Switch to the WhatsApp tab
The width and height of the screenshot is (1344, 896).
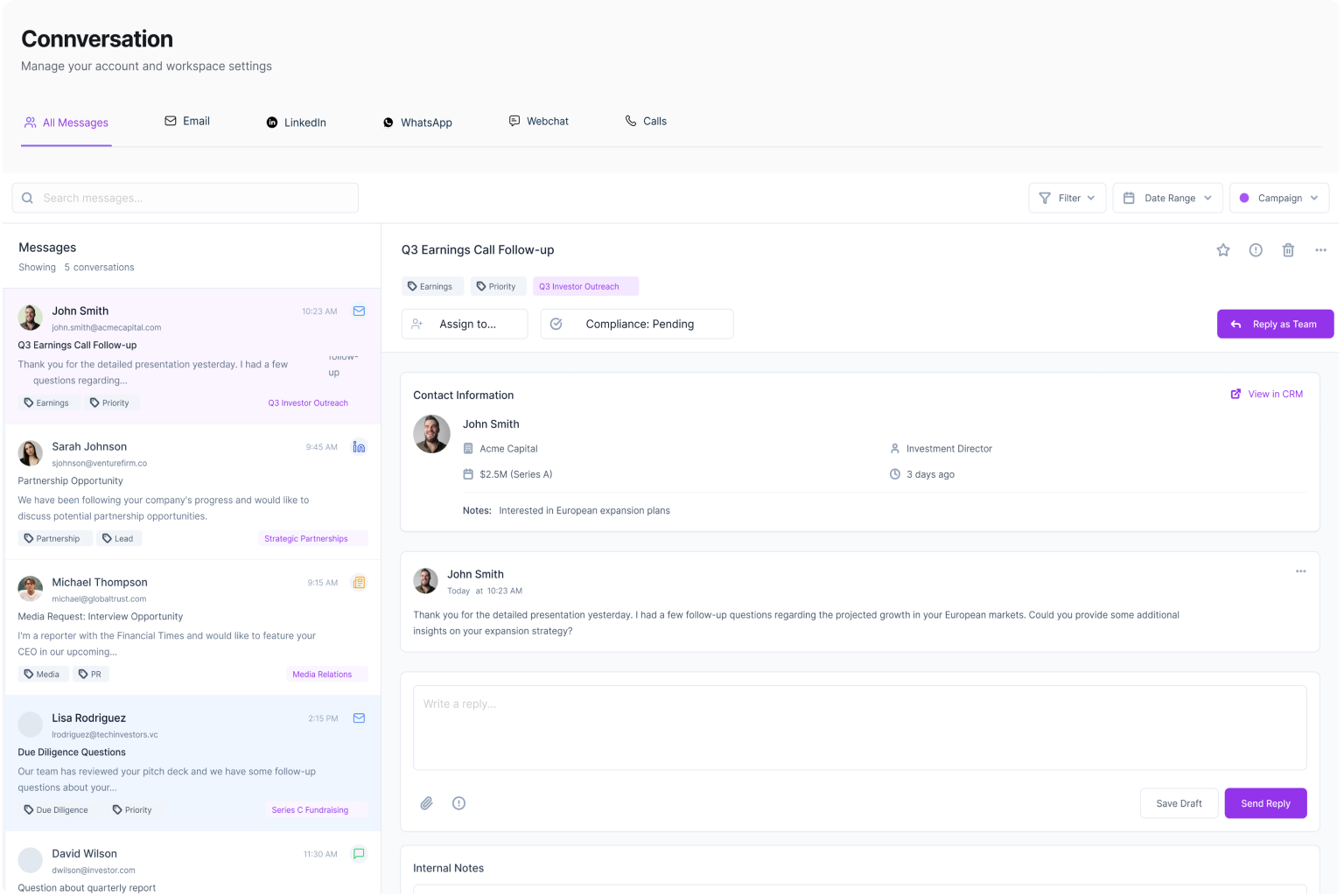tap(417, 122)
